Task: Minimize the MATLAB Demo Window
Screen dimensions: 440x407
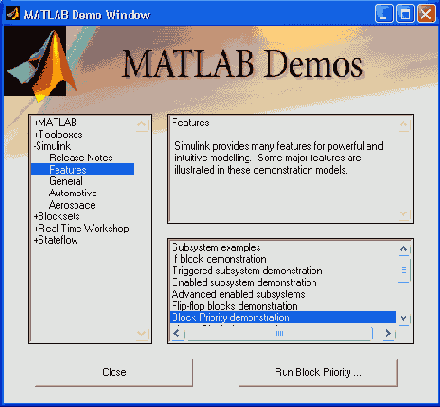Action: click(383, 14)
